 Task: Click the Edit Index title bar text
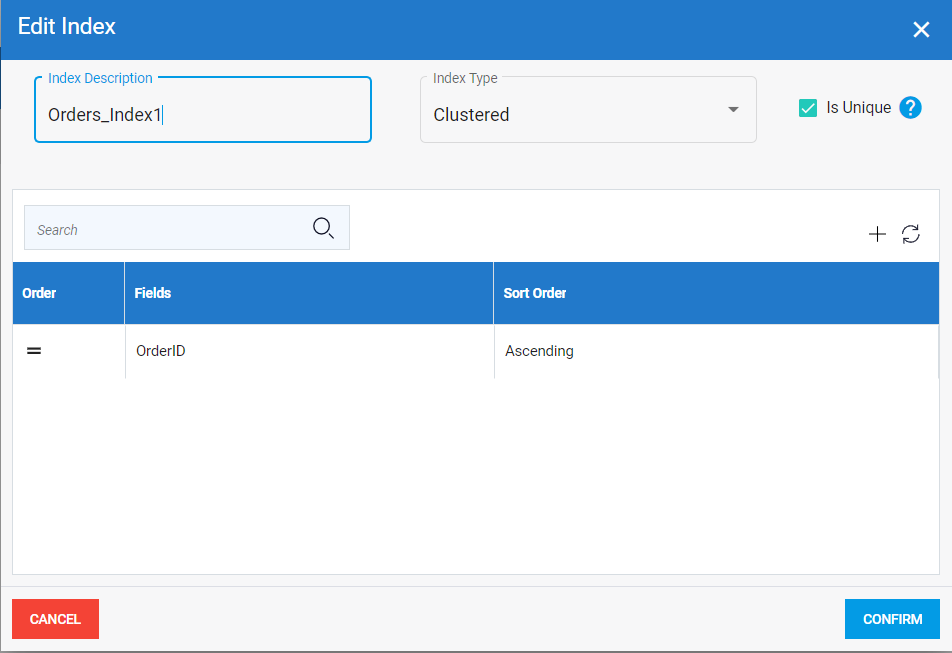pos(67,27)
